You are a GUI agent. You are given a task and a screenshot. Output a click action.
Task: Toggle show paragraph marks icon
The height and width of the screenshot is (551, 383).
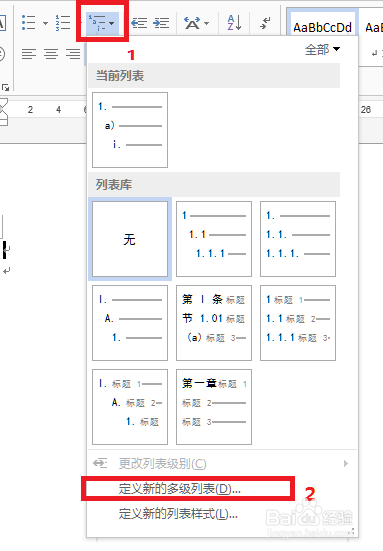(265, 23)
